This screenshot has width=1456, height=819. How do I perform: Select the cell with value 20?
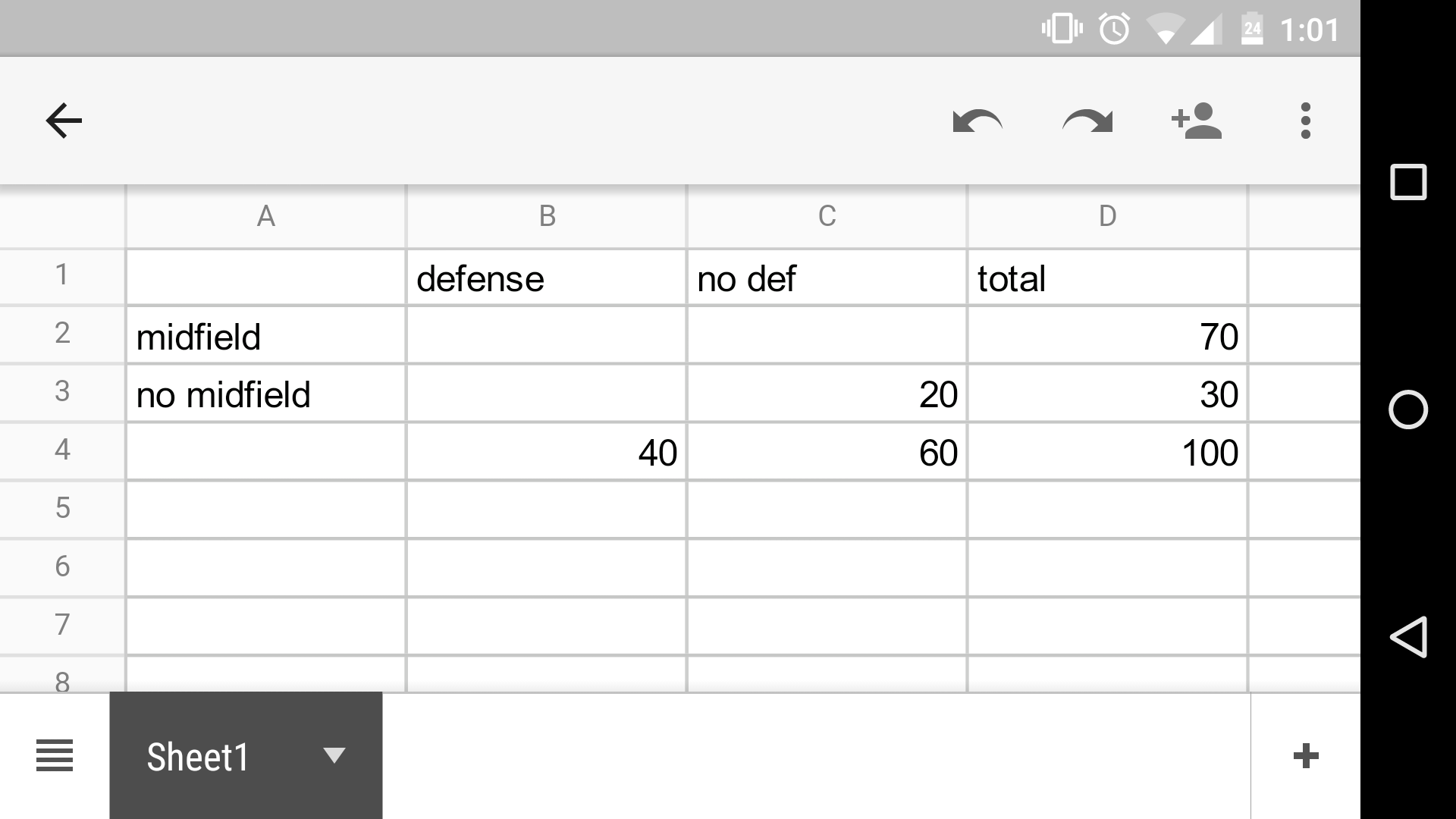pyautogui.click(x=827, y=394)
